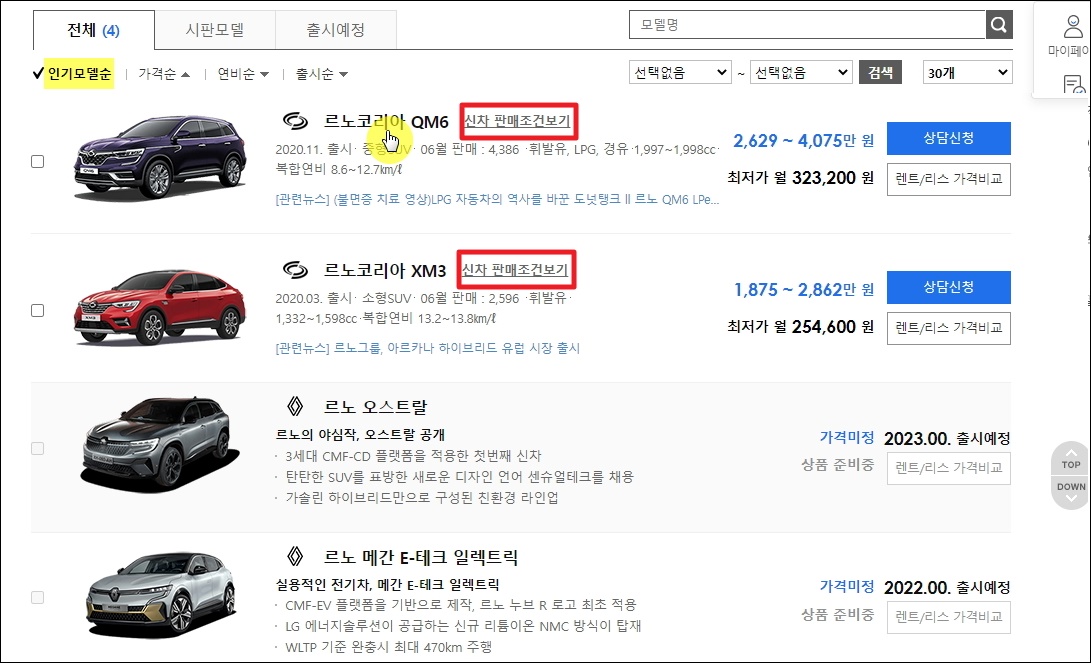
Task: Tick the checkbox for 르노 메간 E-테크 일렉트릭
Action: click(38, 598)
